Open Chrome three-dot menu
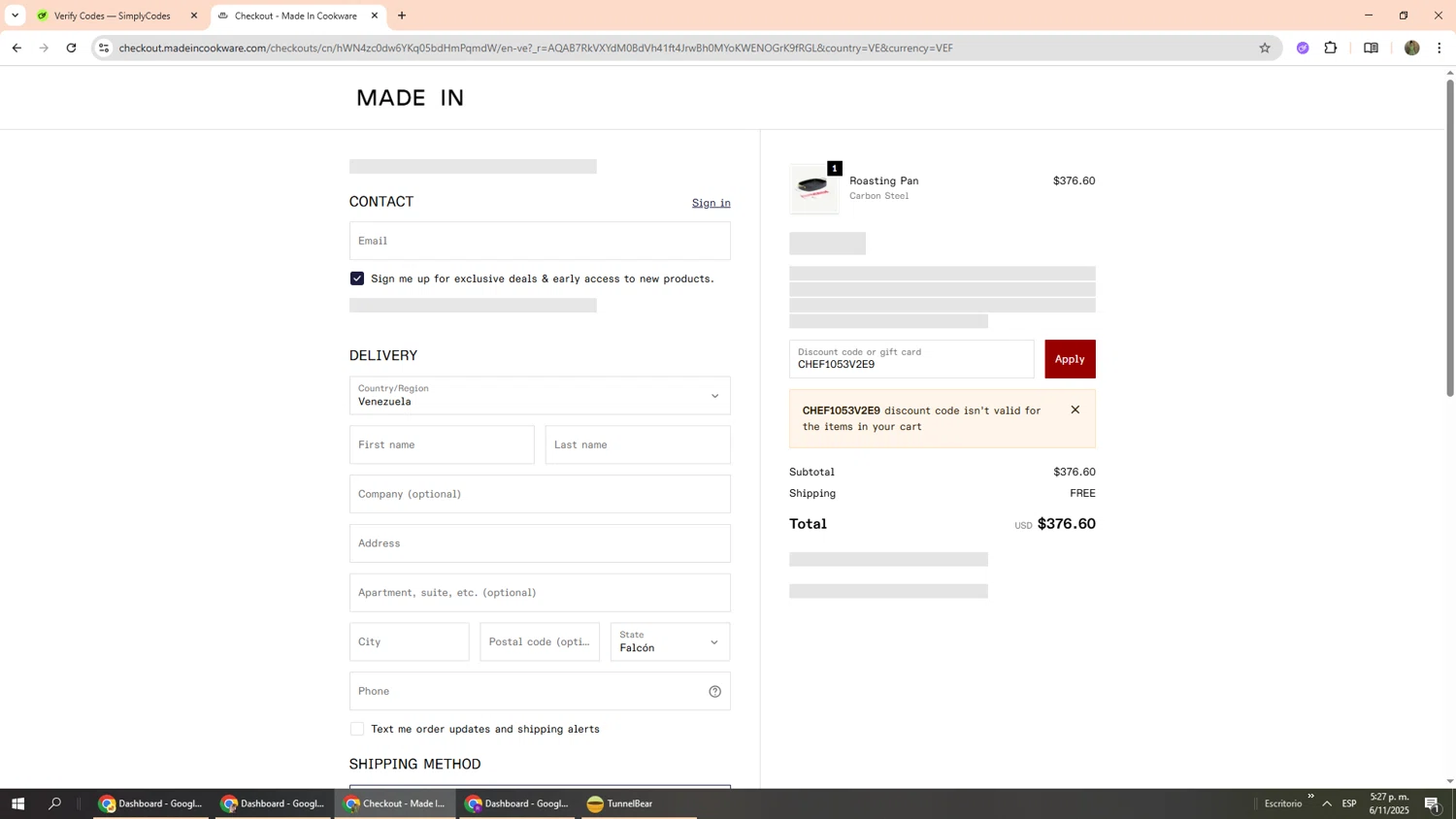 click(1439, 48)
